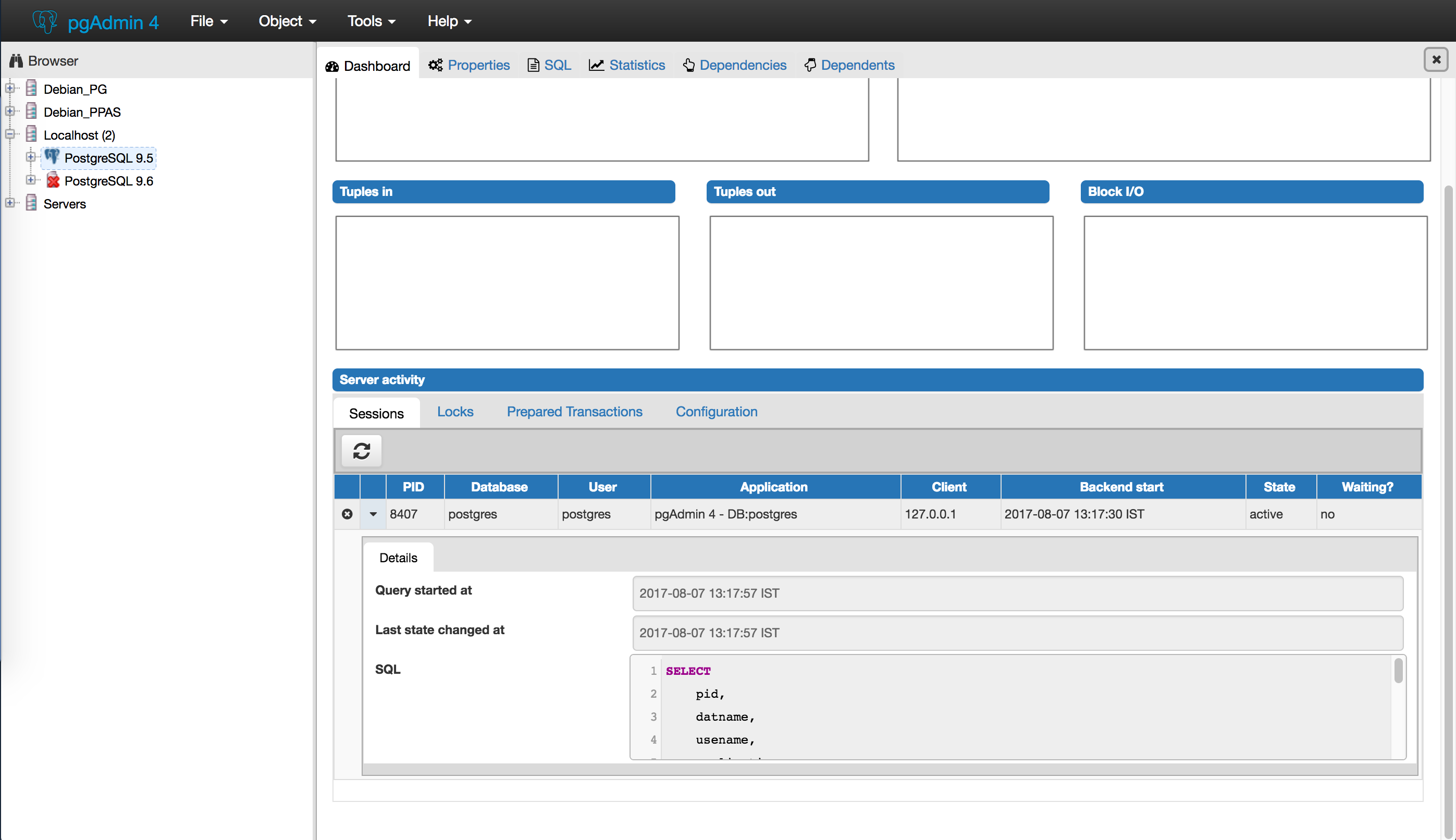Click the terminate session icon for PID 8407

[347, 513]
